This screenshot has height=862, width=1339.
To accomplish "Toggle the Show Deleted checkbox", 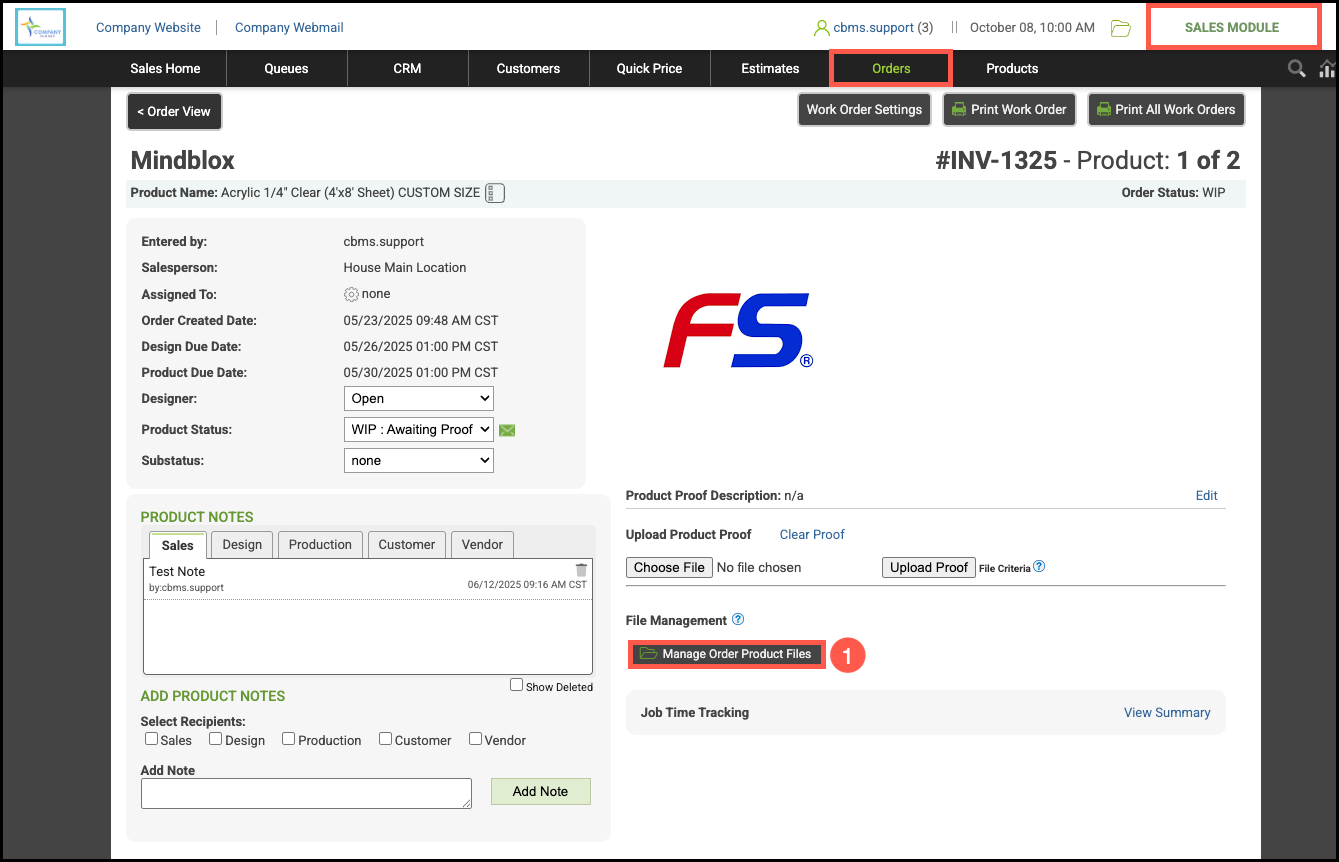I will point(516,685).
